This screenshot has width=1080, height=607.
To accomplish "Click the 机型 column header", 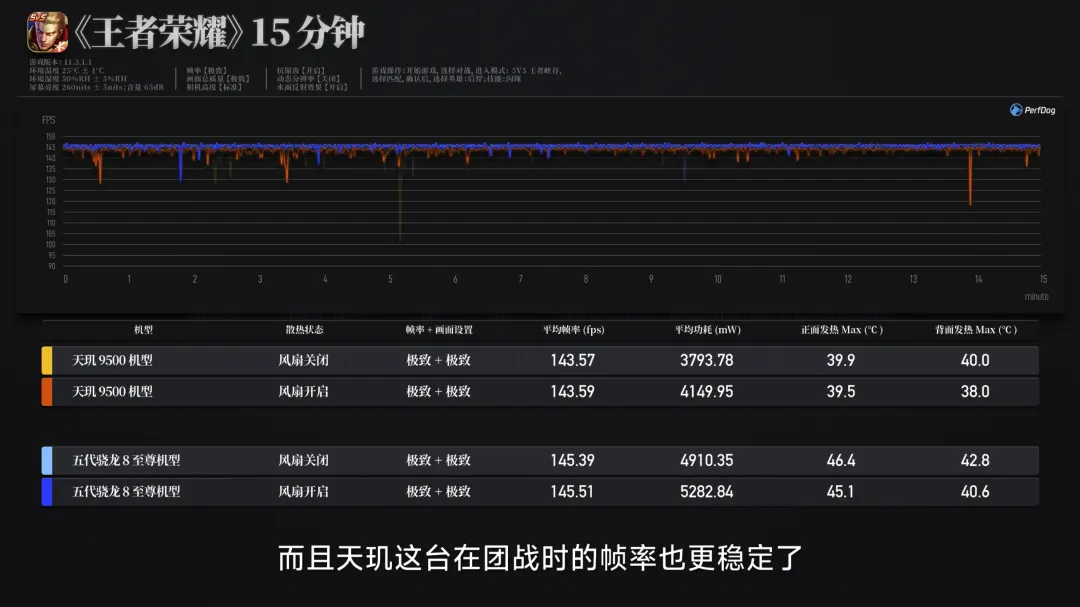I will click(143, 330).
